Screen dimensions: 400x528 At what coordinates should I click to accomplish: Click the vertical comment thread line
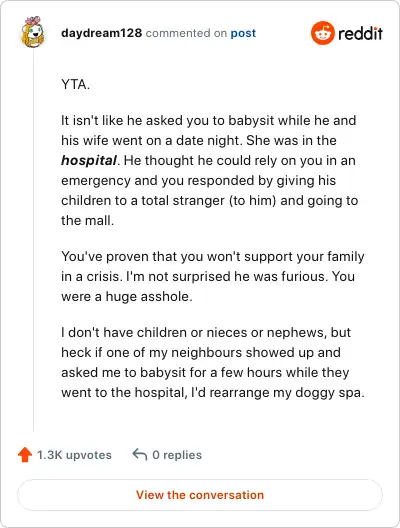click(33, 241)
